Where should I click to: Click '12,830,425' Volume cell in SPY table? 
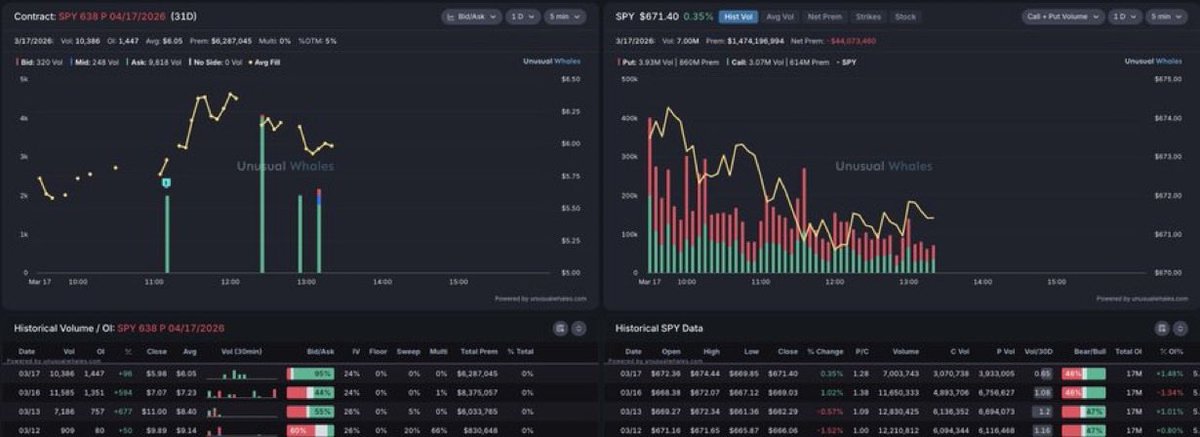click(x=899, y=411)
